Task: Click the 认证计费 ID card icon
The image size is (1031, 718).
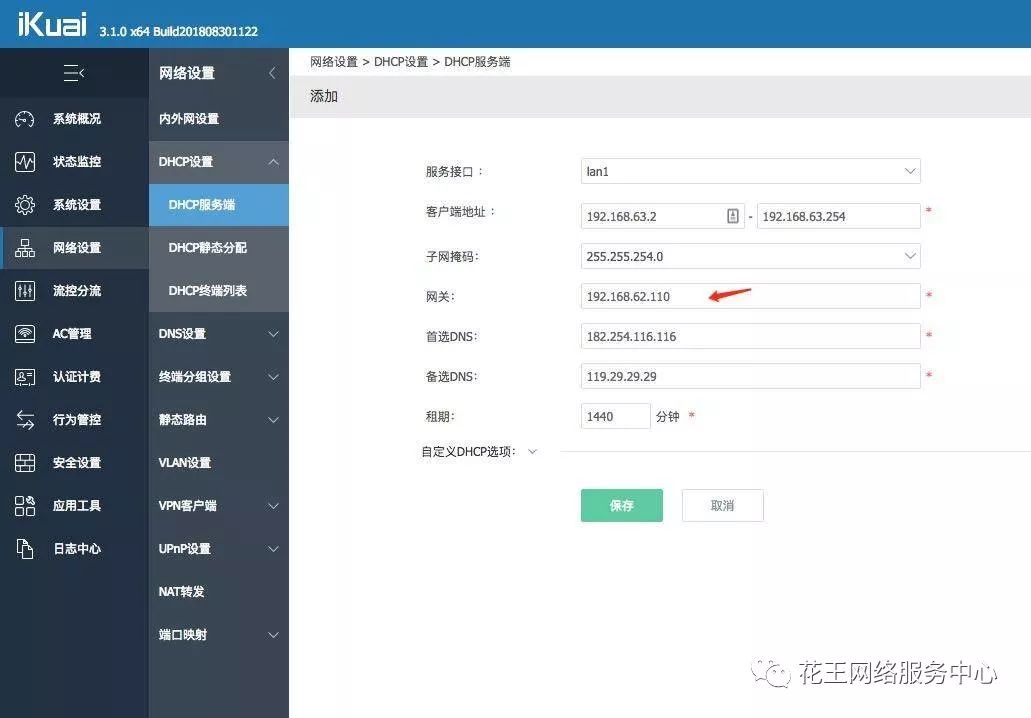Action: [x=25, y=377]
